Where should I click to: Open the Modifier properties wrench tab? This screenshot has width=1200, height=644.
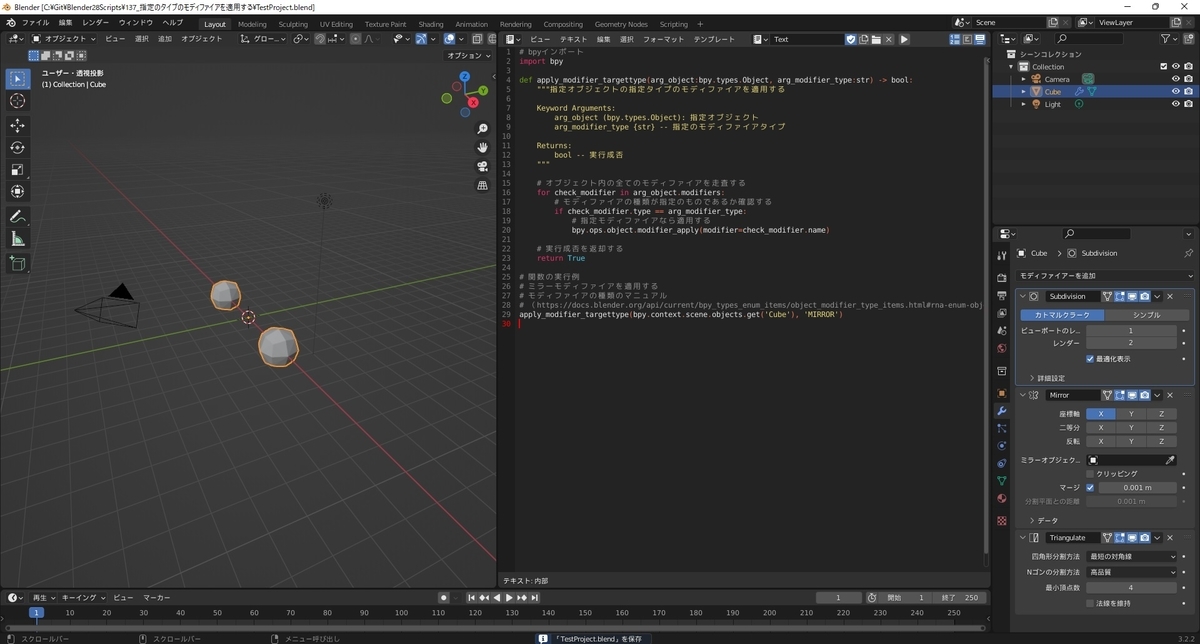[1001, 411]
